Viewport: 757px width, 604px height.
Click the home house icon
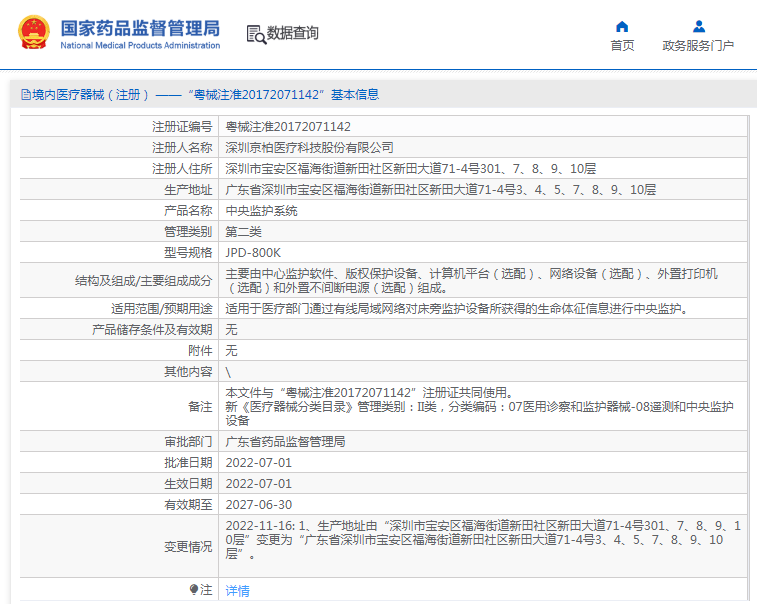click(x=622, y=27)
